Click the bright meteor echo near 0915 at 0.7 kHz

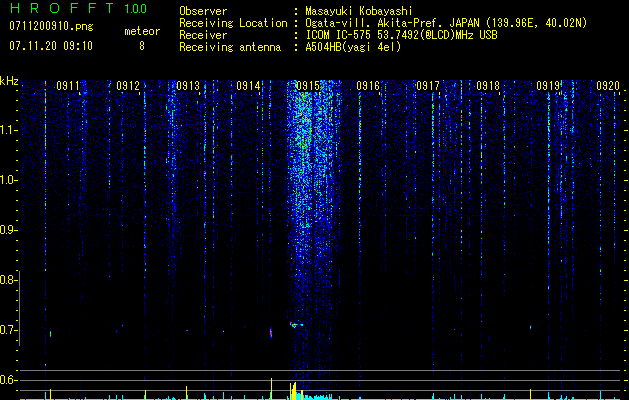pos(295,325)
